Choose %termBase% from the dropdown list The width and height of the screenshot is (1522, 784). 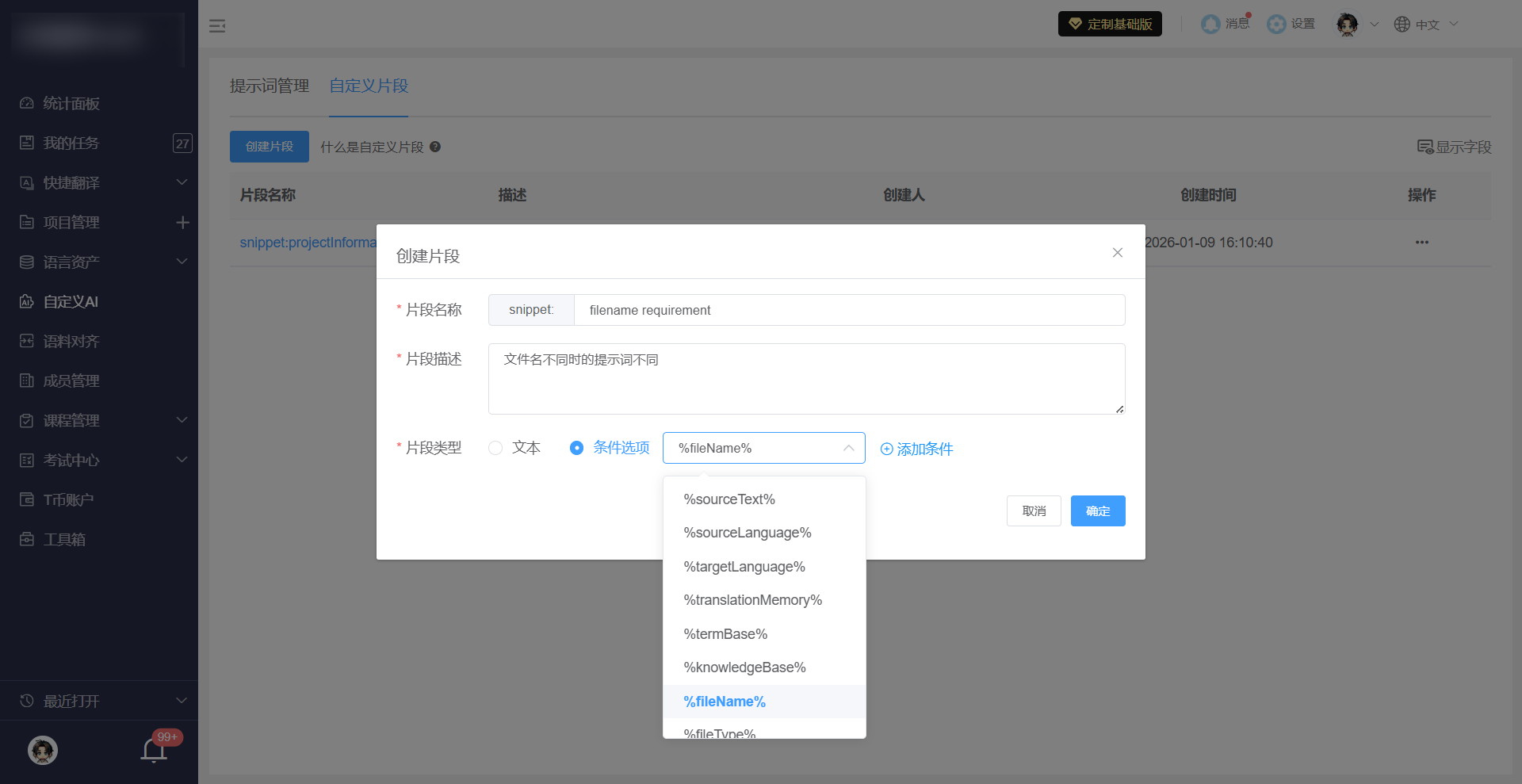[x=725, y=634]
